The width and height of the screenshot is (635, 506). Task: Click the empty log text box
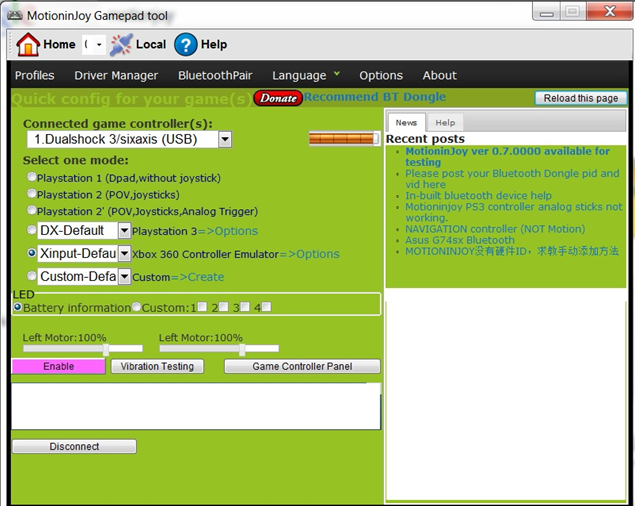[x=195, y=406]
